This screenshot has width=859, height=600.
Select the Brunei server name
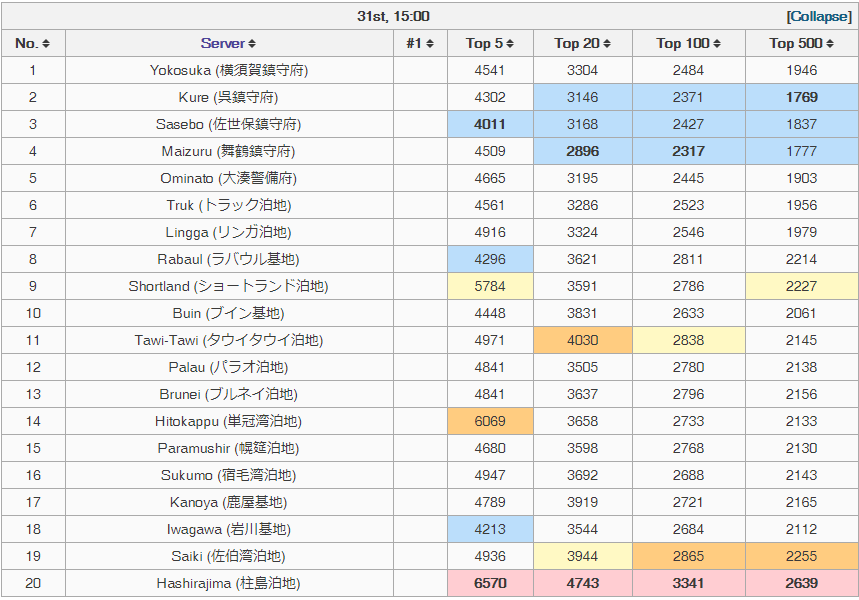coord(228,393)
